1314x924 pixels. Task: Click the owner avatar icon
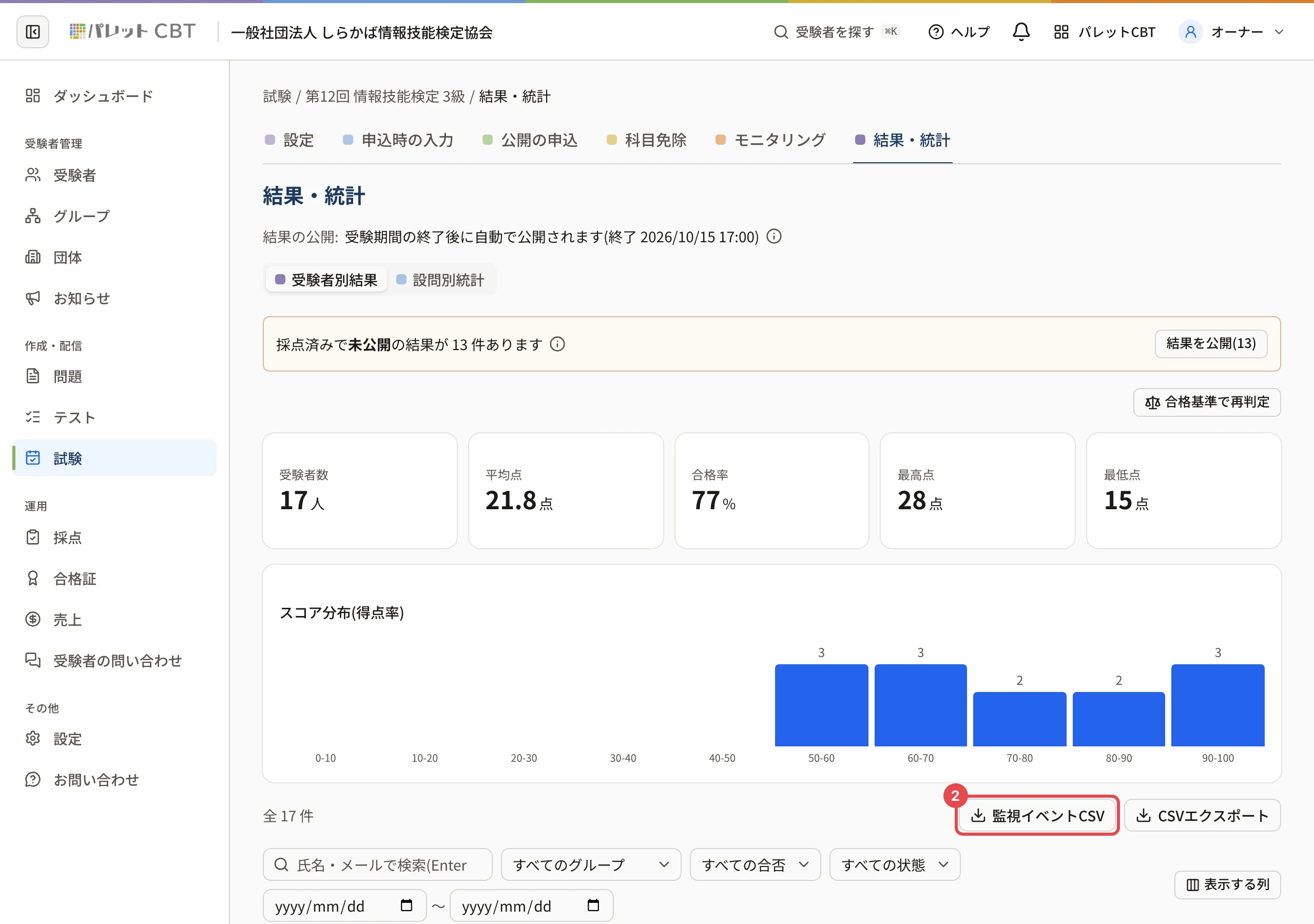1190,31
